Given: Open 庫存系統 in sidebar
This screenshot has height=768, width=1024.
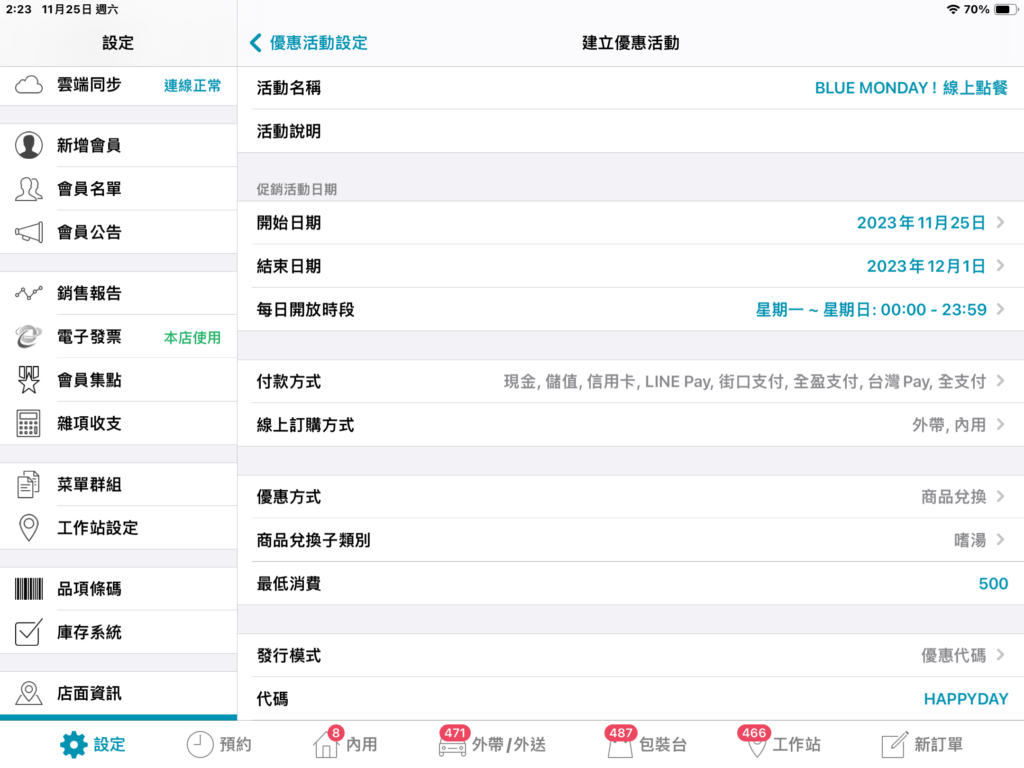Looking at the screenshot, I should point(118,632).
